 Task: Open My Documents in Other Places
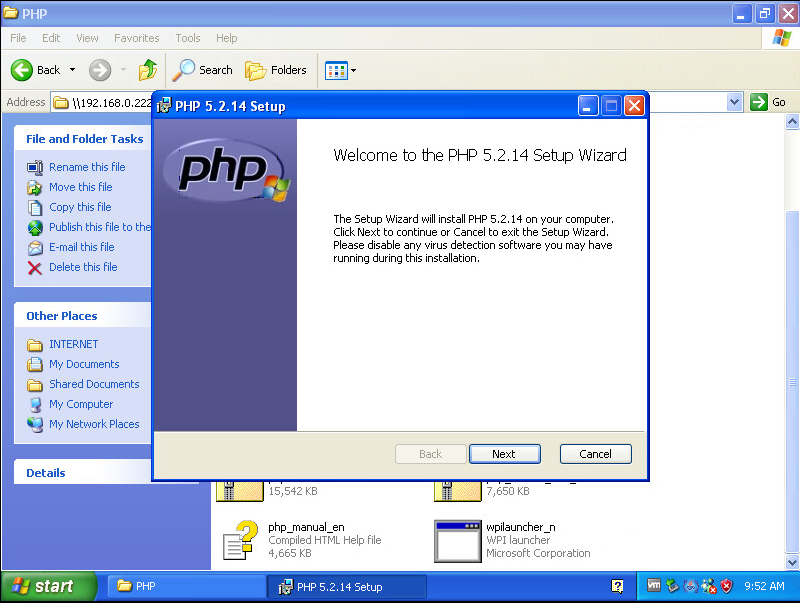pyautogui.click(x=84, y=364)
